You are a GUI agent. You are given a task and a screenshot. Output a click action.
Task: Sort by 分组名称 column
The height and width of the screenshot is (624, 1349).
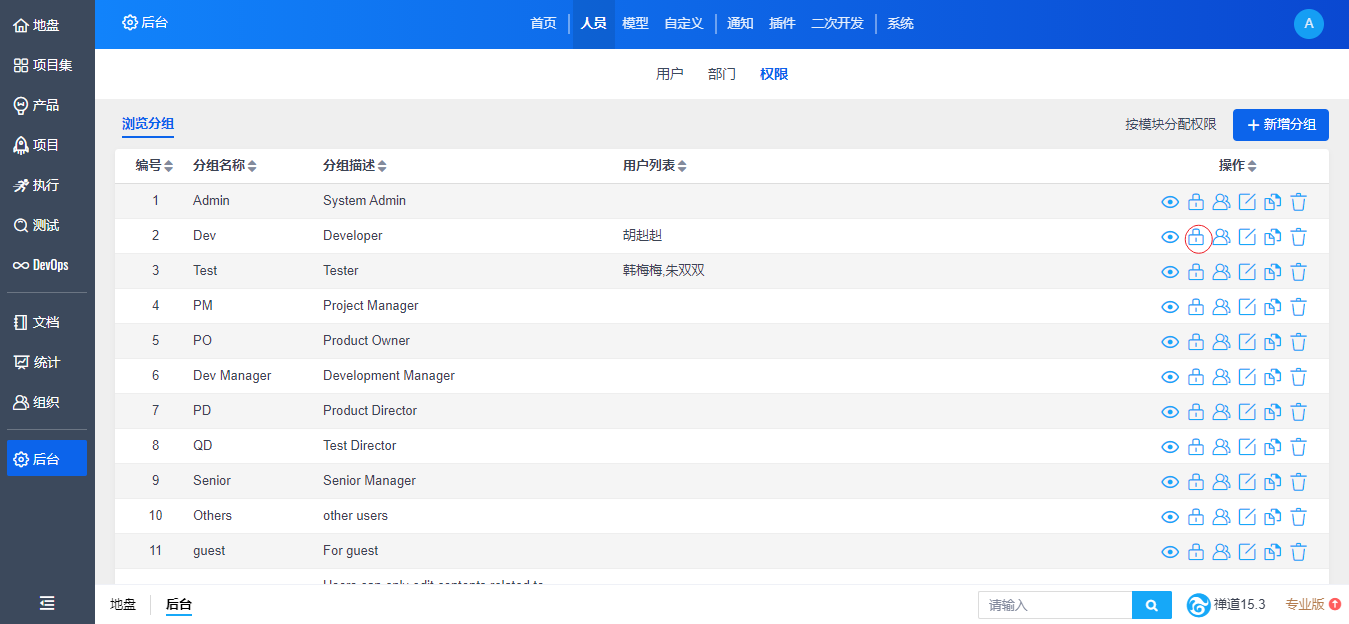coord(224,166)
